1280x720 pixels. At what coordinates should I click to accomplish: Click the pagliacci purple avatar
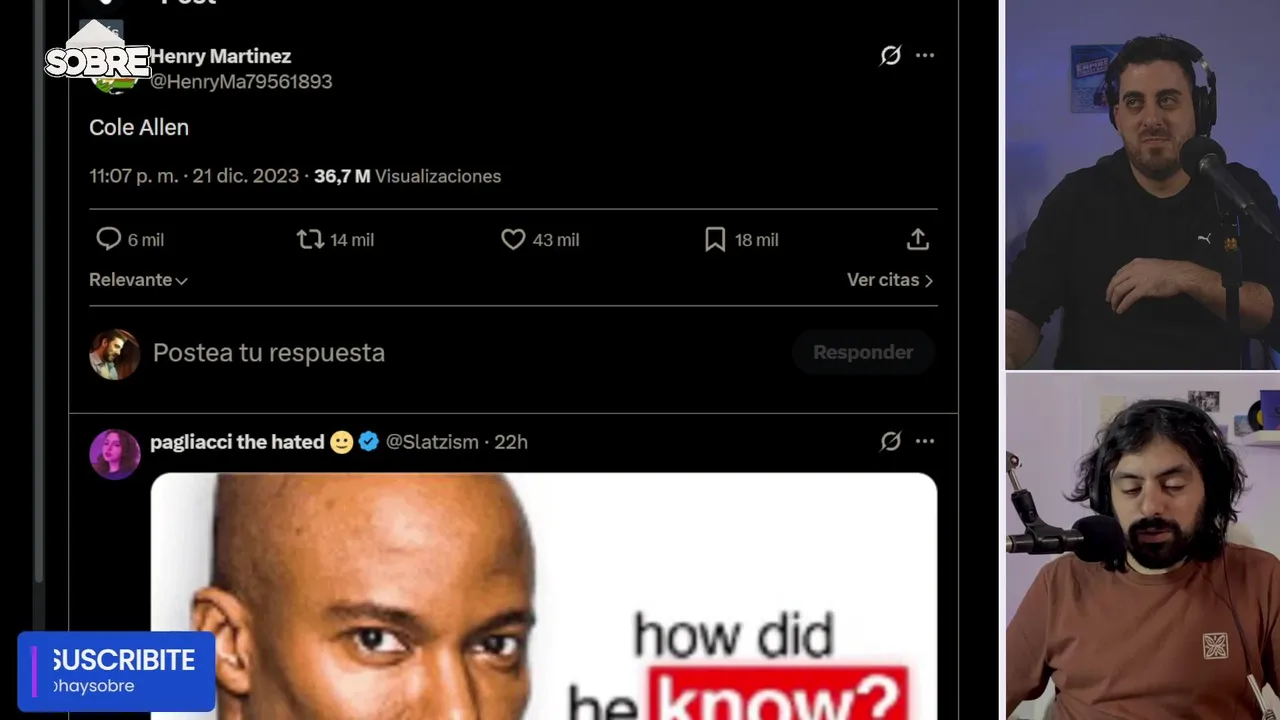(114, 454)
